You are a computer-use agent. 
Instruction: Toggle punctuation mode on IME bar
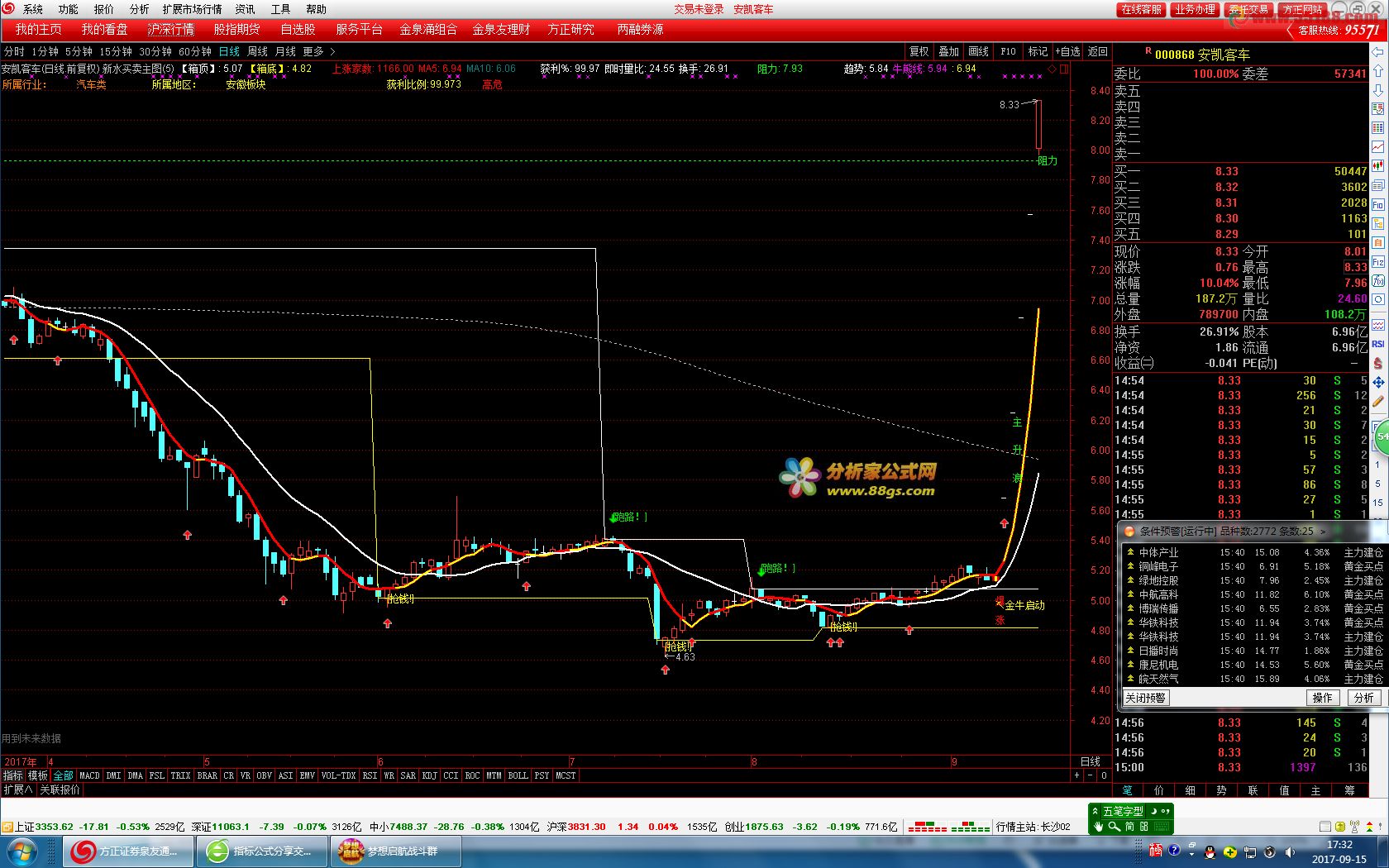click(x=1165, y=811)
